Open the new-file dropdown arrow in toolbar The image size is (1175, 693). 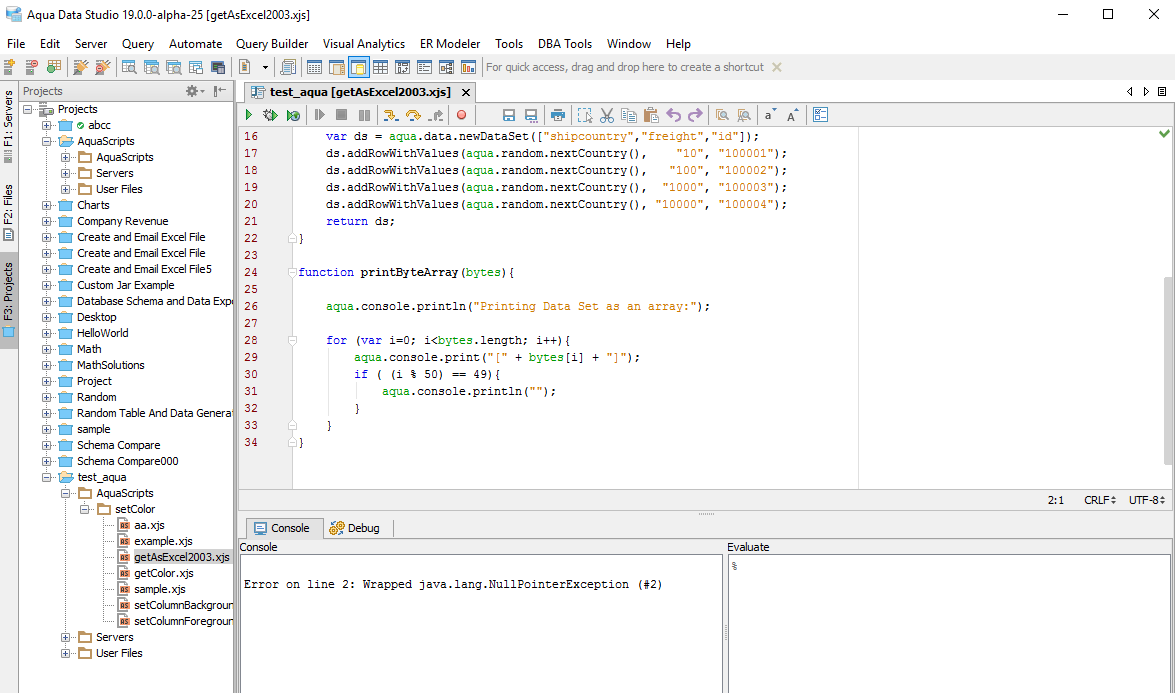point(265,67)
